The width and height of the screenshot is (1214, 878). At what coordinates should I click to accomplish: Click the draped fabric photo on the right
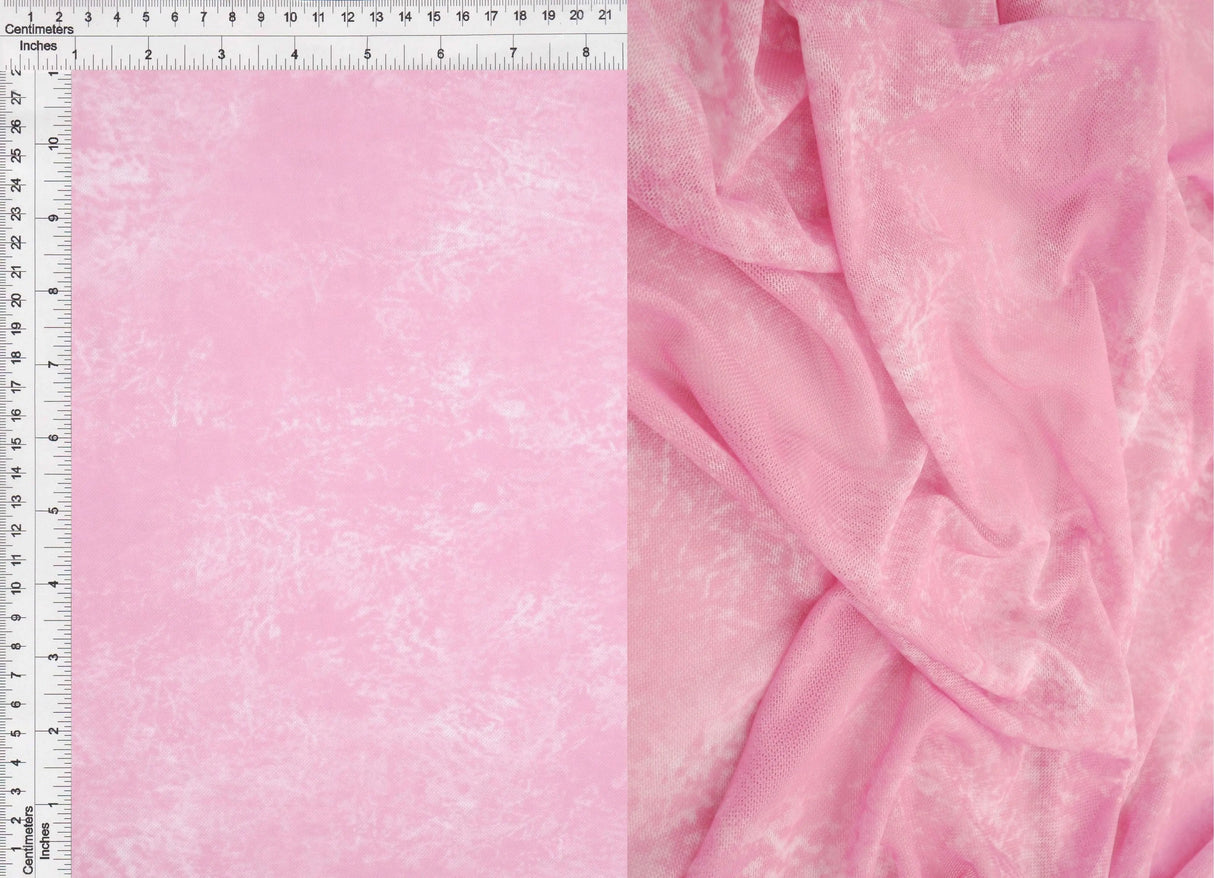[920, 440]
